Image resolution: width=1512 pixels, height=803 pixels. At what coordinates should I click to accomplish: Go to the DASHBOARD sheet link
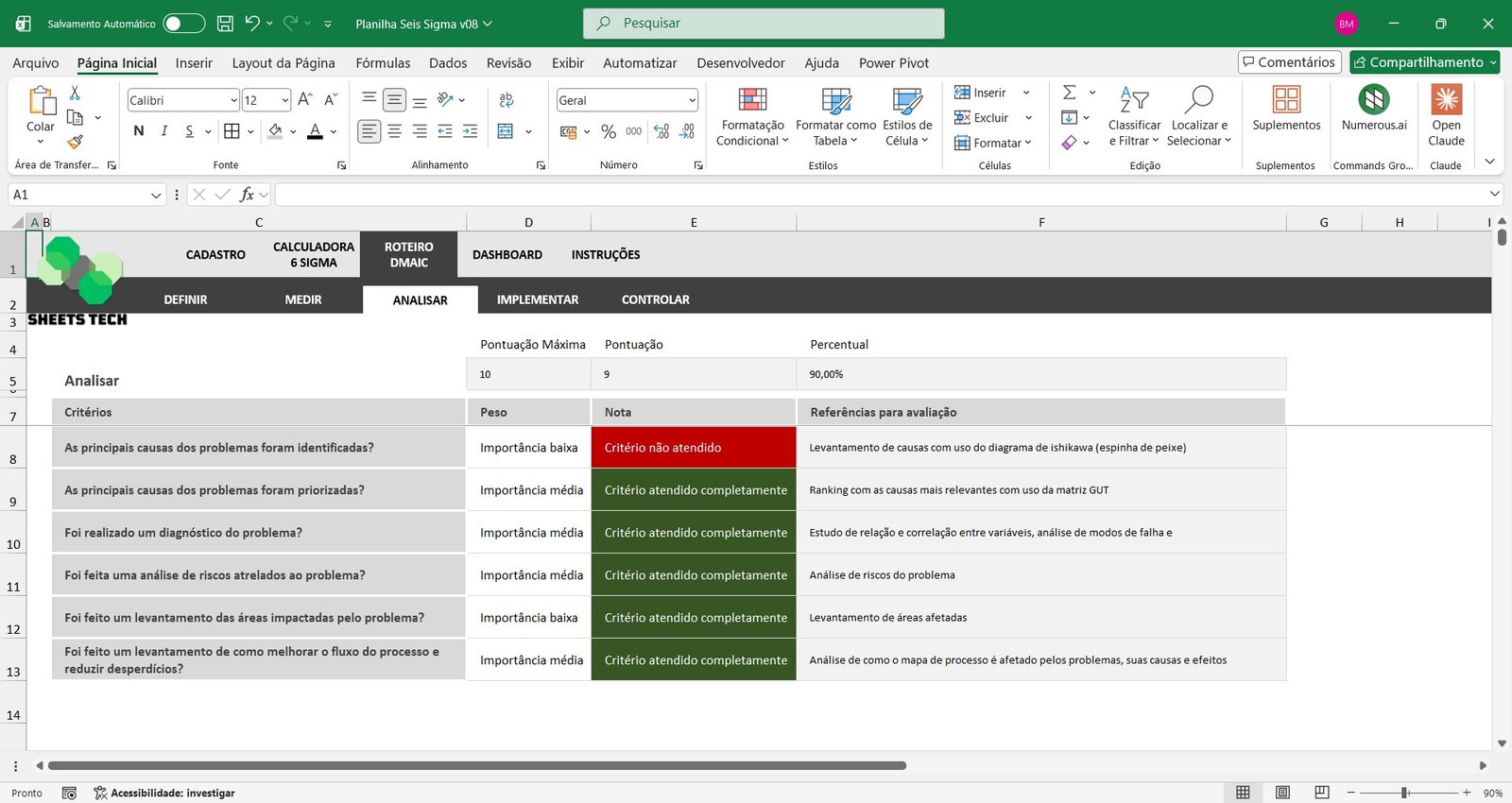[x=507, y=255]
